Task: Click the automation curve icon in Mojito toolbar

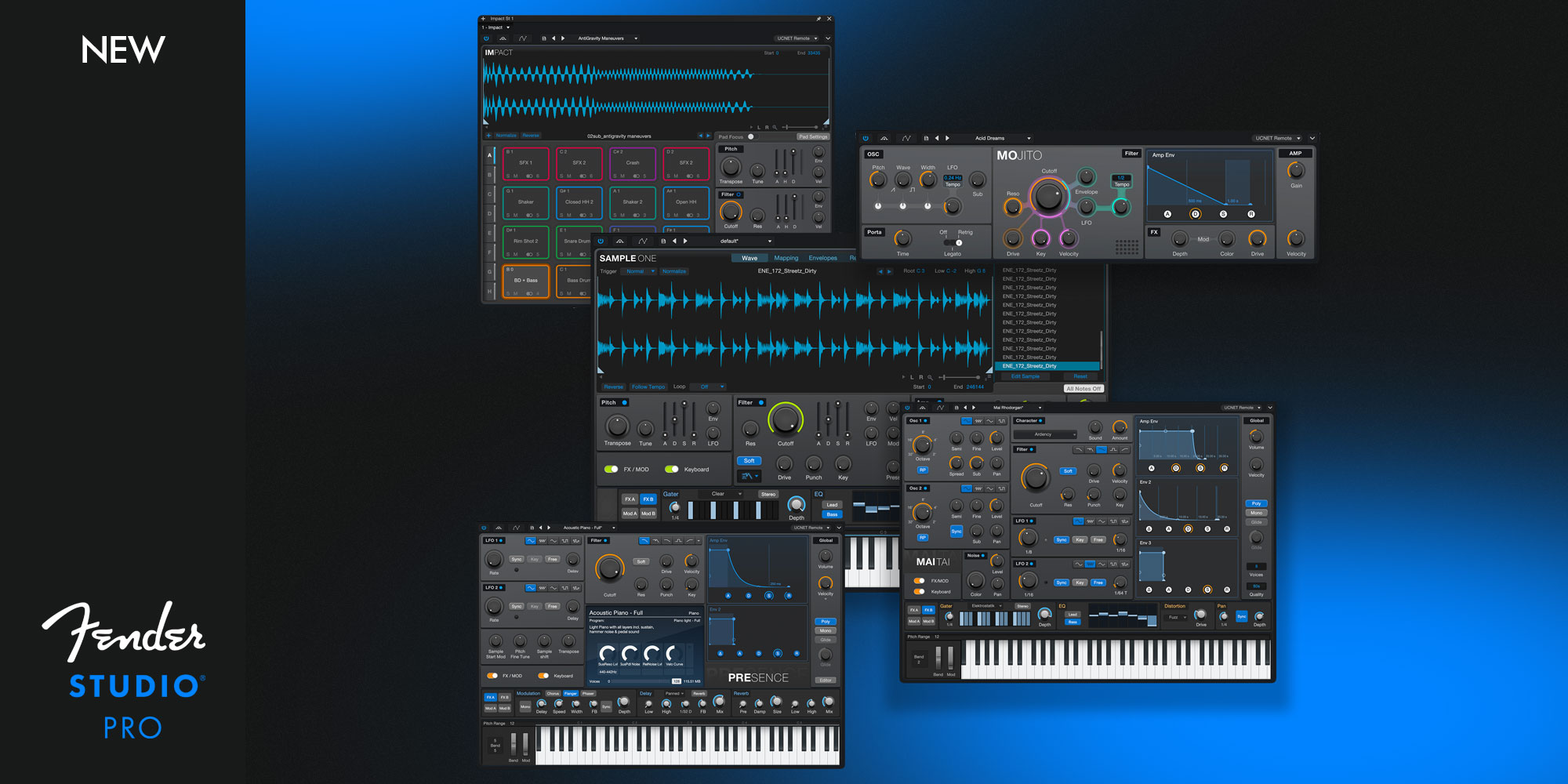Action: pos(906,138)
